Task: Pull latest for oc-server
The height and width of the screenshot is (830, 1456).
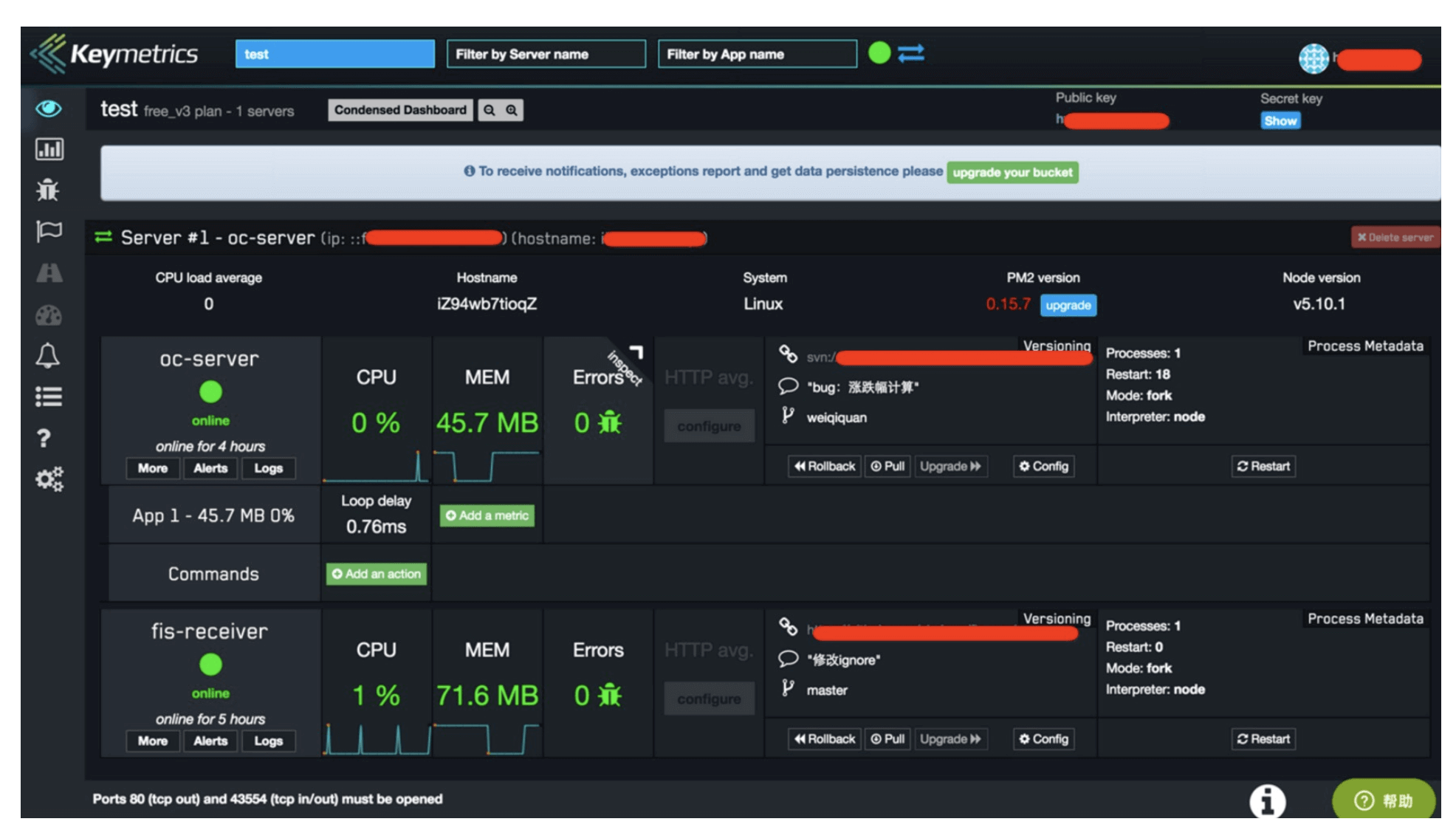Action: point(887,466)
